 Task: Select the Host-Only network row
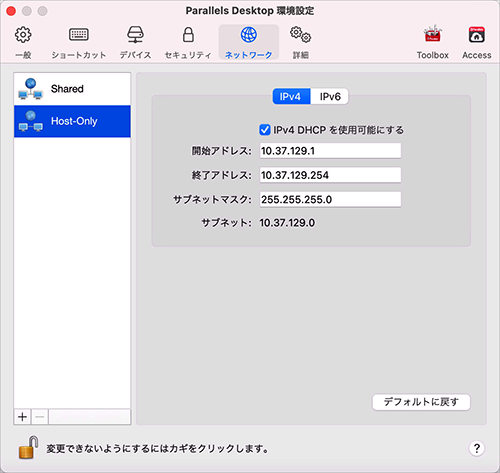(72, 121)
